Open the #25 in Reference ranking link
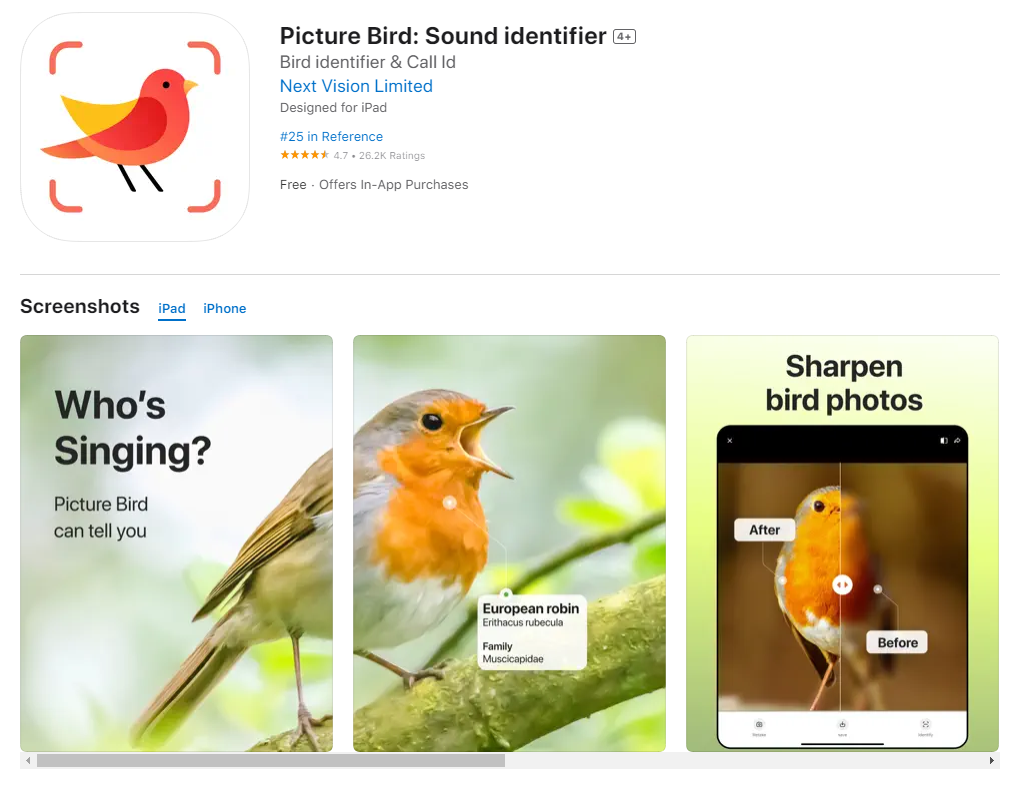1020x786 pixels. pyautogui.click(x=331, y=137)
